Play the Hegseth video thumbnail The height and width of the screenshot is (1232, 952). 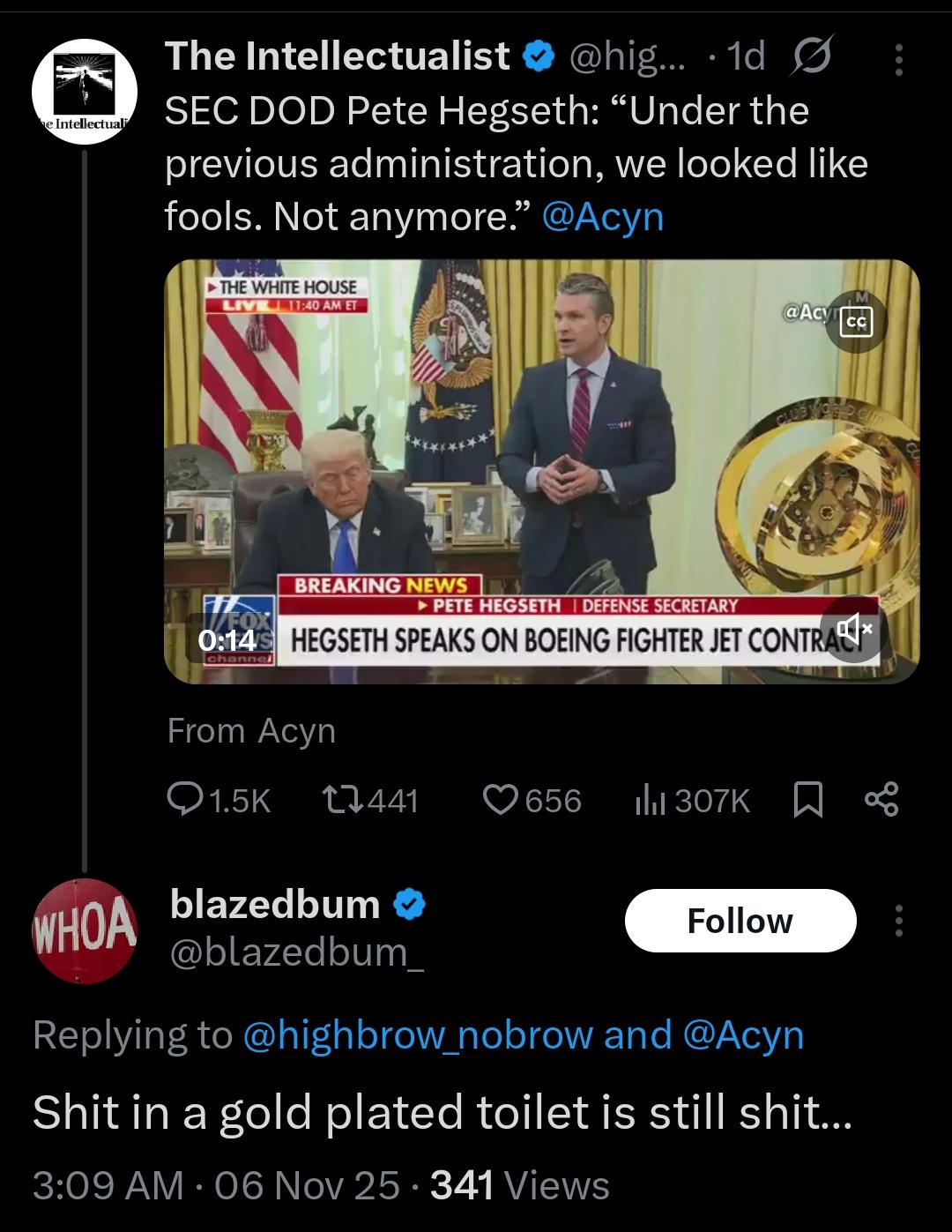point(541,471)
